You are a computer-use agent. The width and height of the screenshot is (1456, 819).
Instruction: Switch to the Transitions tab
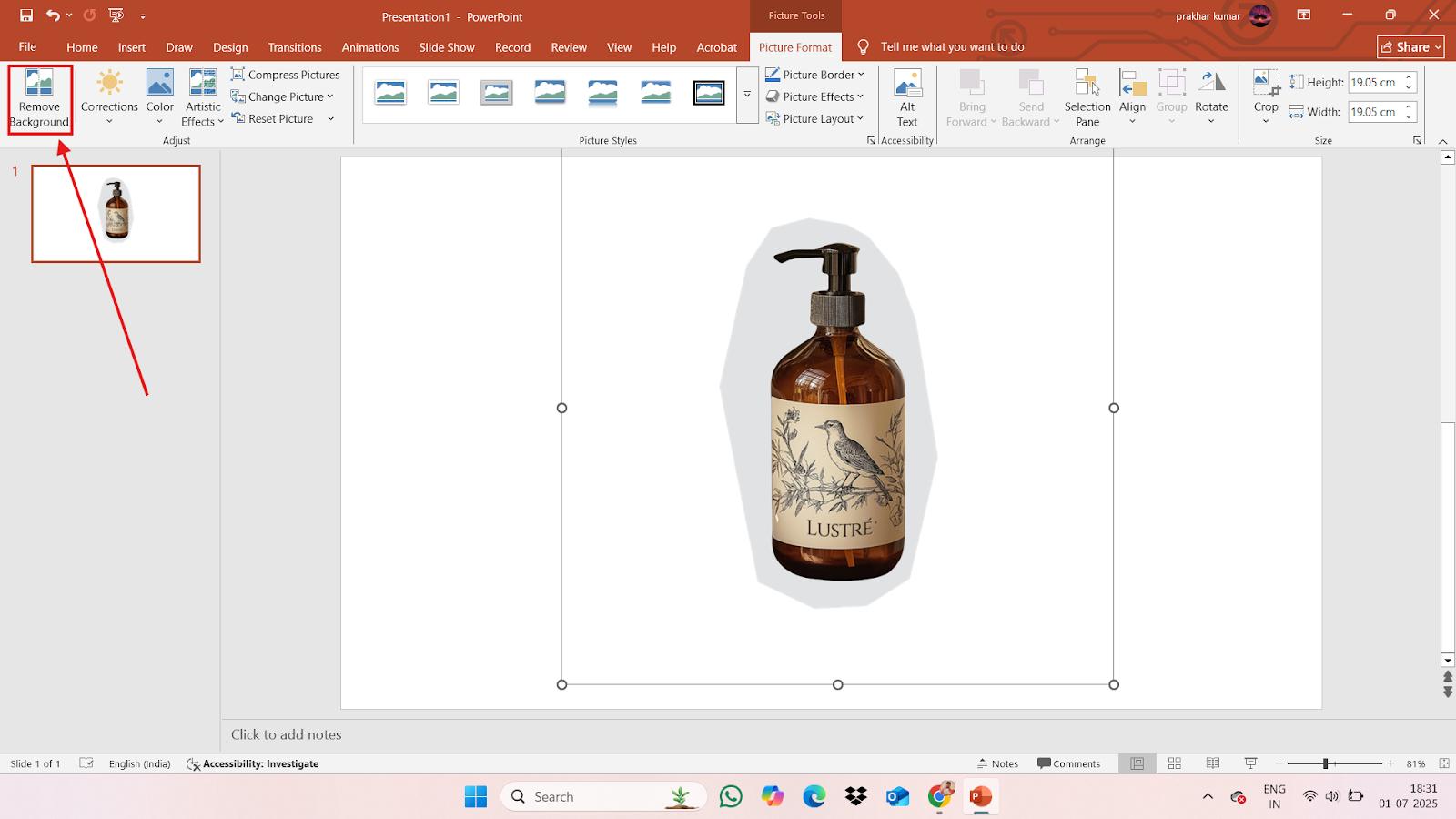tap(295, 47)
